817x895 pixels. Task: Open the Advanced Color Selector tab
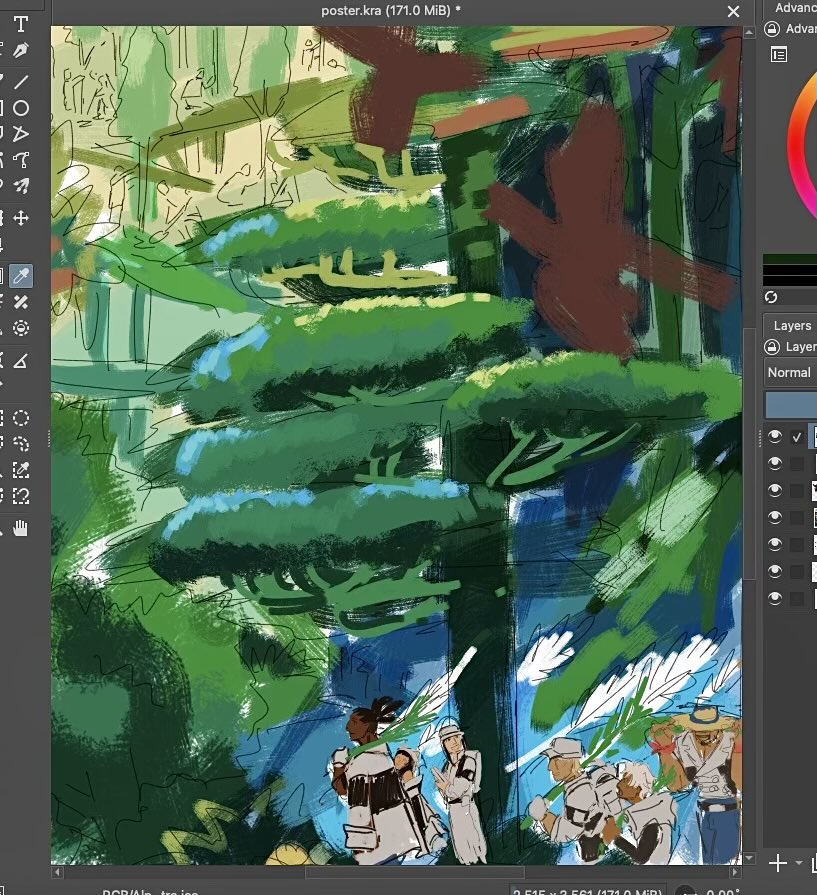click(795, 8)
